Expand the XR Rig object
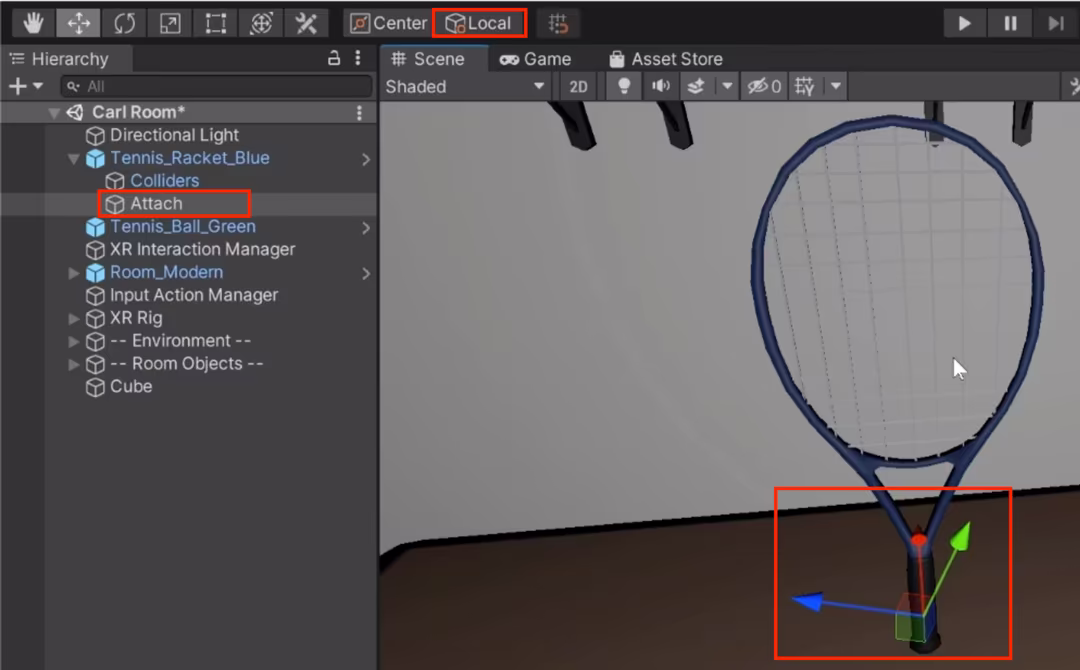This screenshot has width=1080, height=670. 74,318
